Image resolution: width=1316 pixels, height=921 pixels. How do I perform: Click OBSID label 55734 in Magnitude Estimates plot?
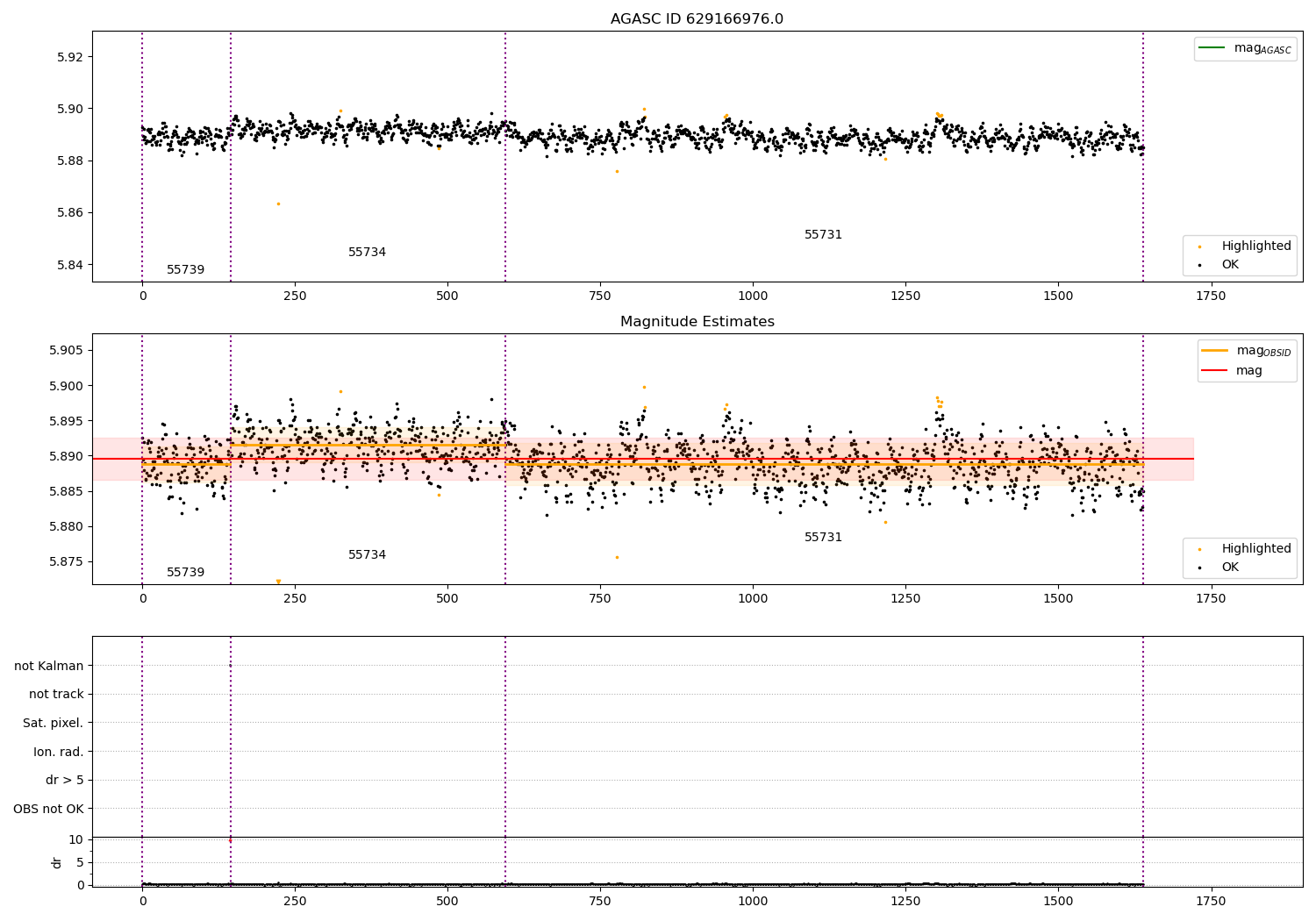pyautogui.click(x=367, y=554)
